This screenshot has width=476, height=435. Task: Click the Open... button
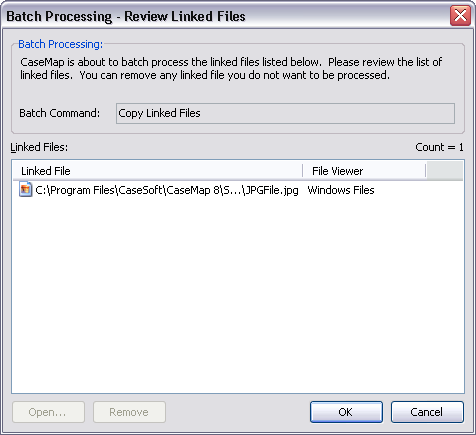pyautogui.click(x=48, y=412)
